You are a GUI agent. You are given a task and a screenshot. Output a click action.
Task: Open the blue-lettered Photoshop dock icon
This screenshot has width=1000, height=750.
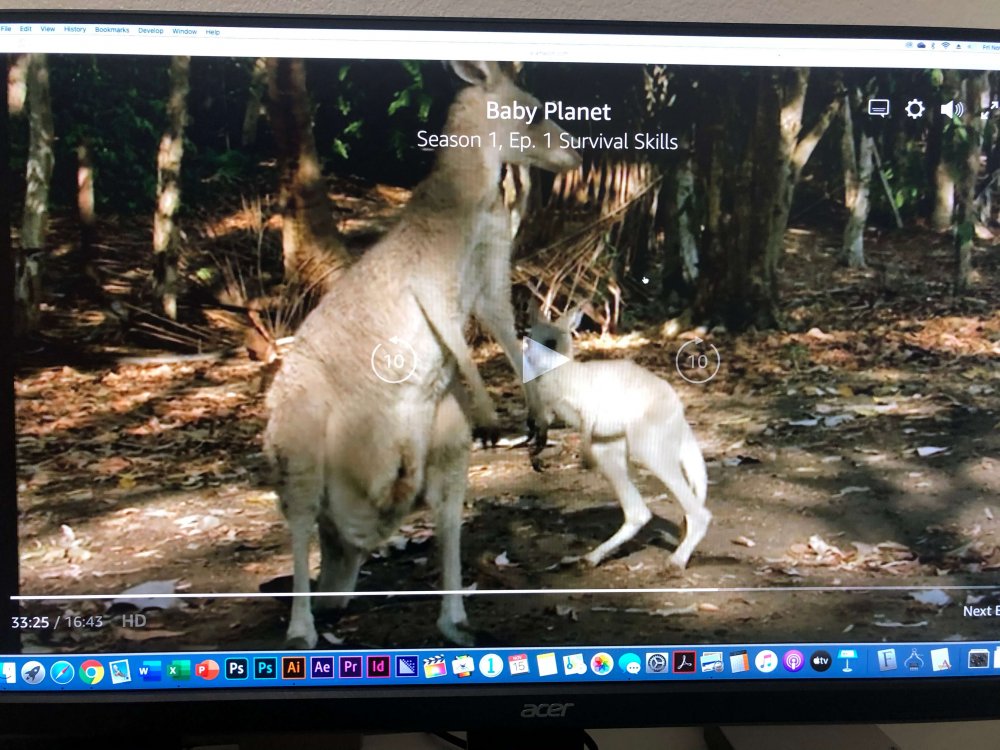(x=265, y=668)
